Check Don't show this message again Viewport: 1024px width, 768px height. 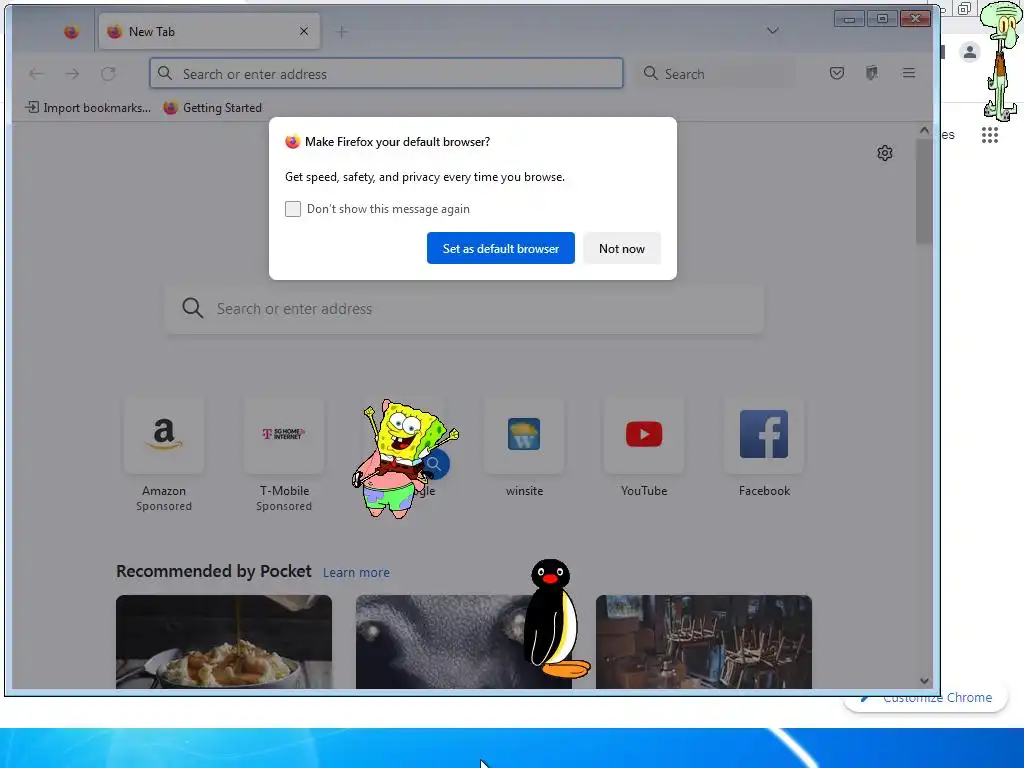[x=293, y=209]
